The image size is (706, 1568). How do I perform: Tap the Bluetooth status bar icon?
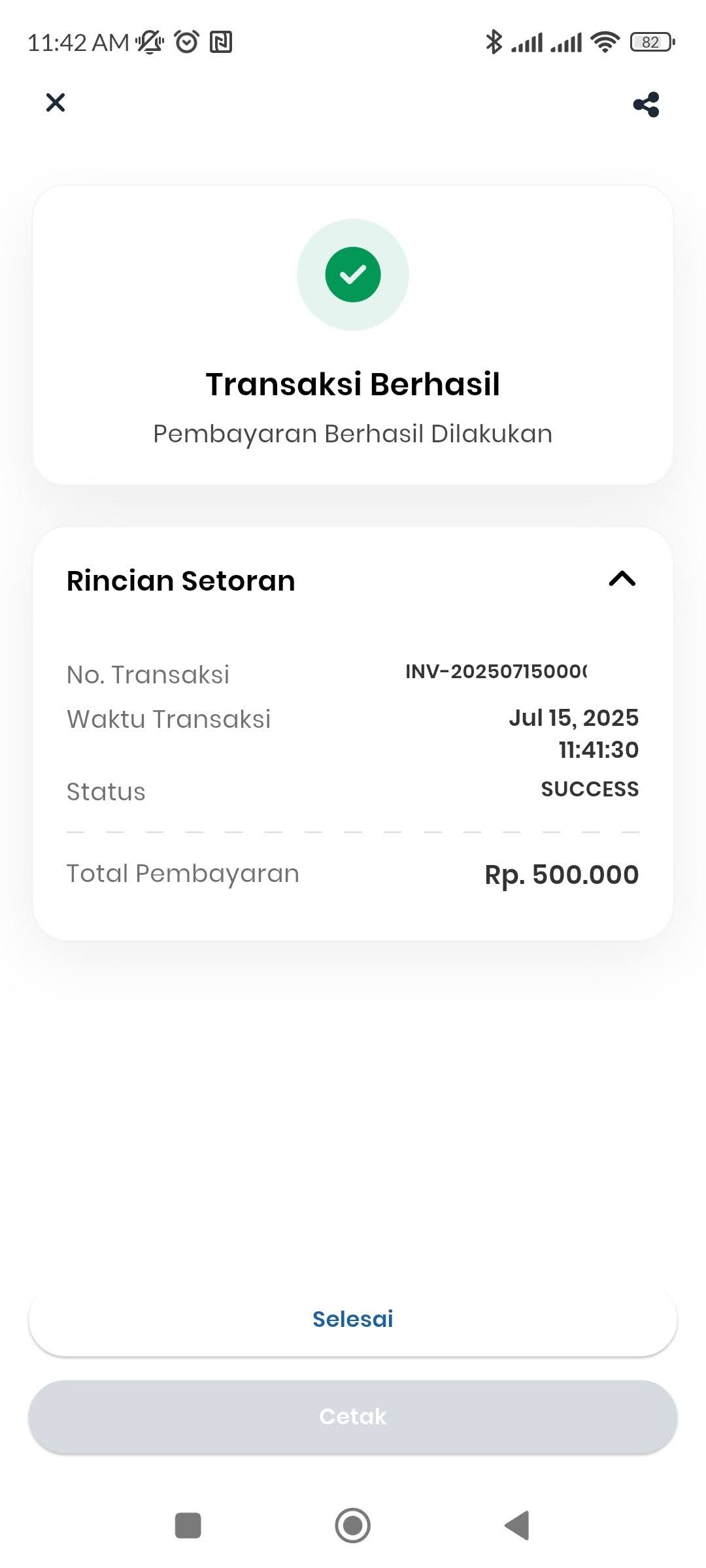pyautogui.click(x=494, y=42)
